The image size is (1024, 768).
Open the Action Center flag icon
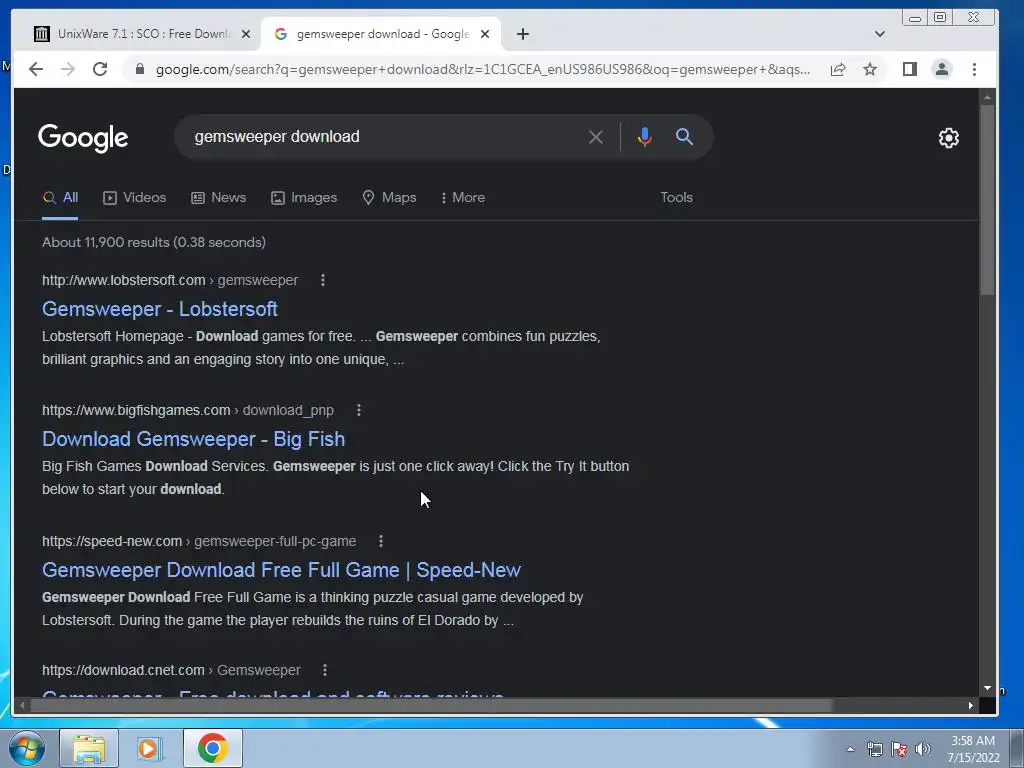(899, 749)
